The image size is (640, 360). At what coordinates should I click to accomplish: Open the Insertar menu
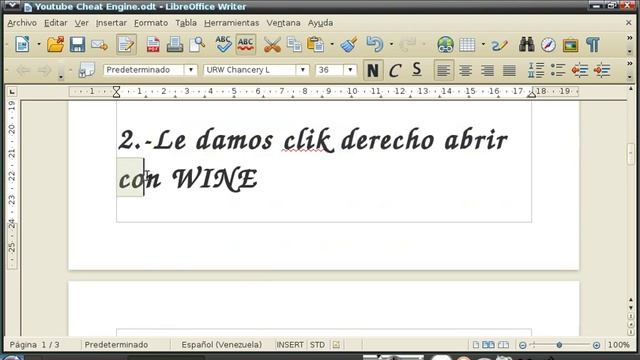(111, 23)
